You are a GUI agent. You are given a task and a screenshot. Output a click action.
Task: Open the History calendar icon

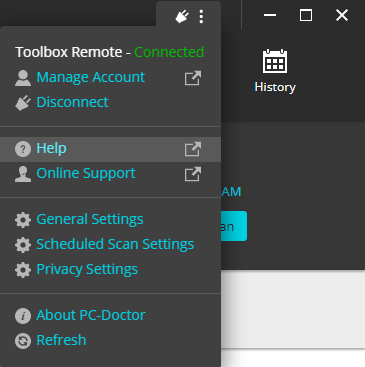click(x=275, y=61)
